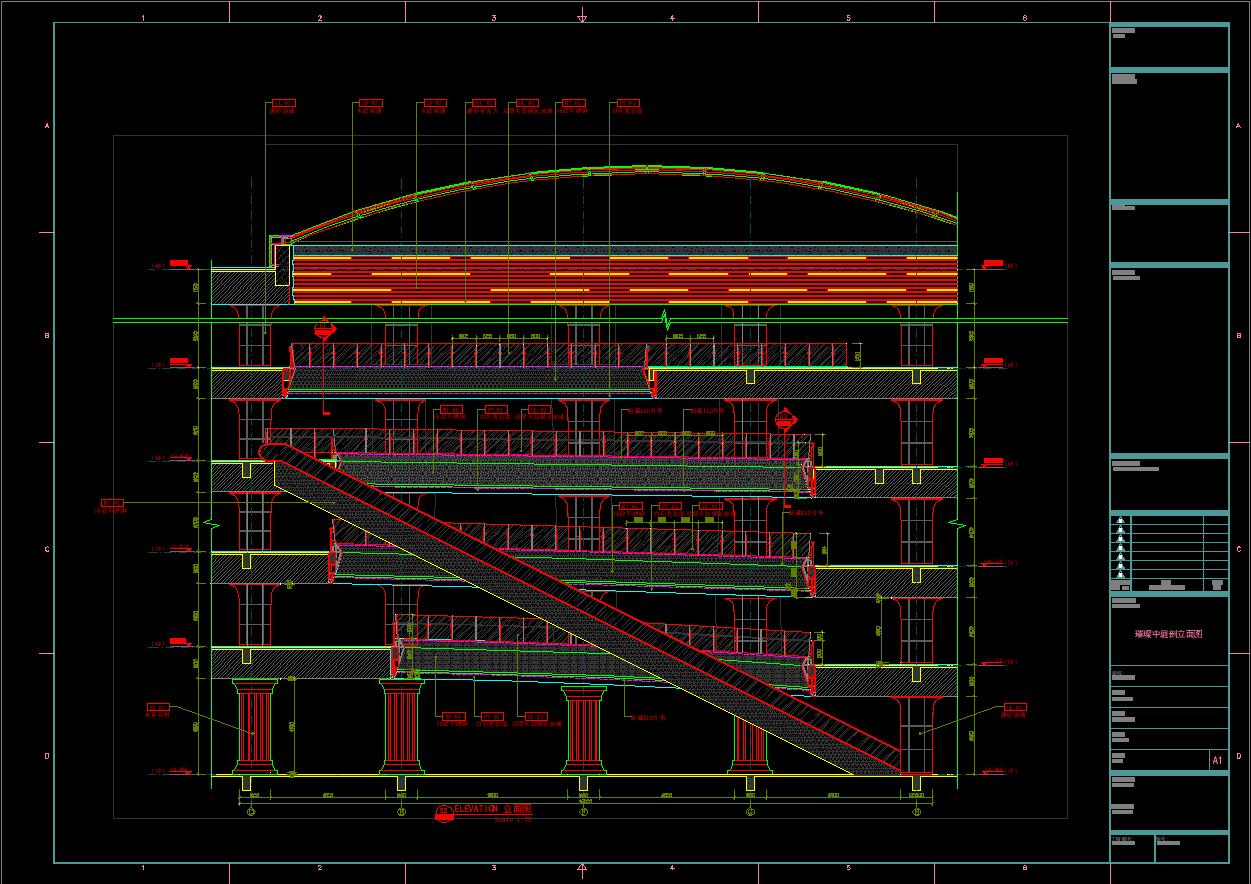Select the section marker symbol near the right balcony
Viewport: 1251px width, 884px height.
(786, 417)
